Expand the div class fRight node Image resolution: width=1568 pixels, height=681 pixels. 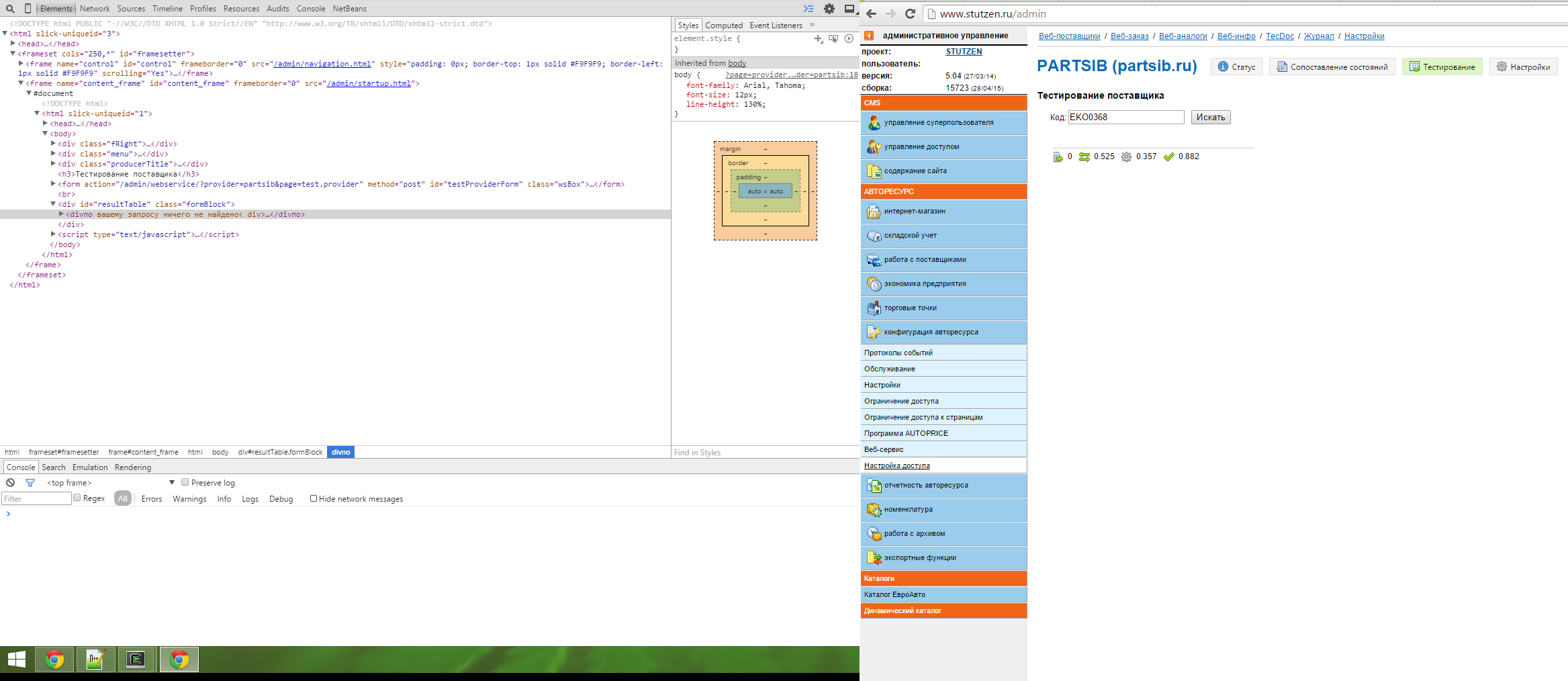tap(53, 144)
